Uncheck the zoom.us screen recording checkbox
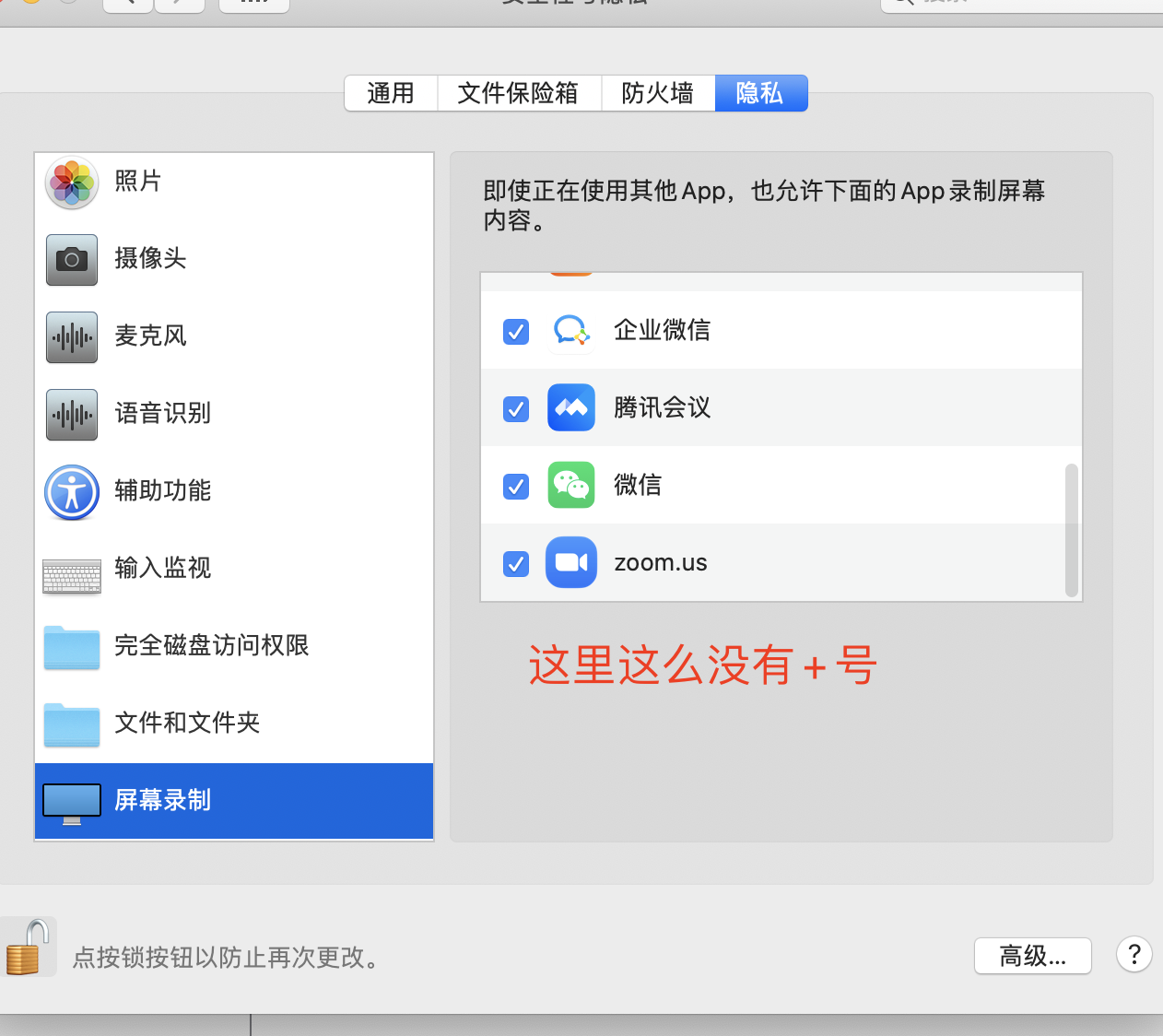This screenshot has width=1163, height=1036. point(516,563)
